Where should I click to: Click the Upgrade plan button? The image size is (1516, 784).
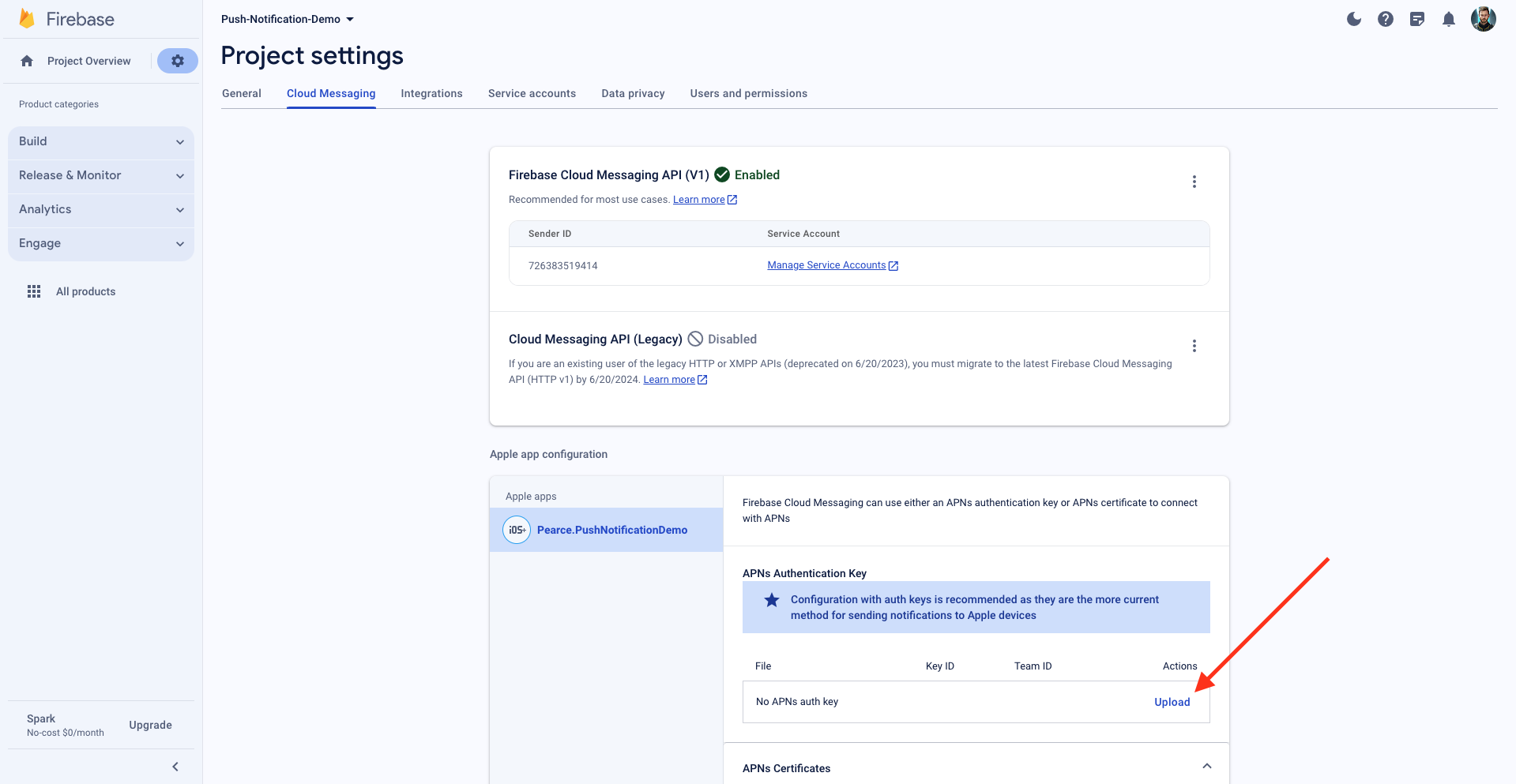[150, 725]
